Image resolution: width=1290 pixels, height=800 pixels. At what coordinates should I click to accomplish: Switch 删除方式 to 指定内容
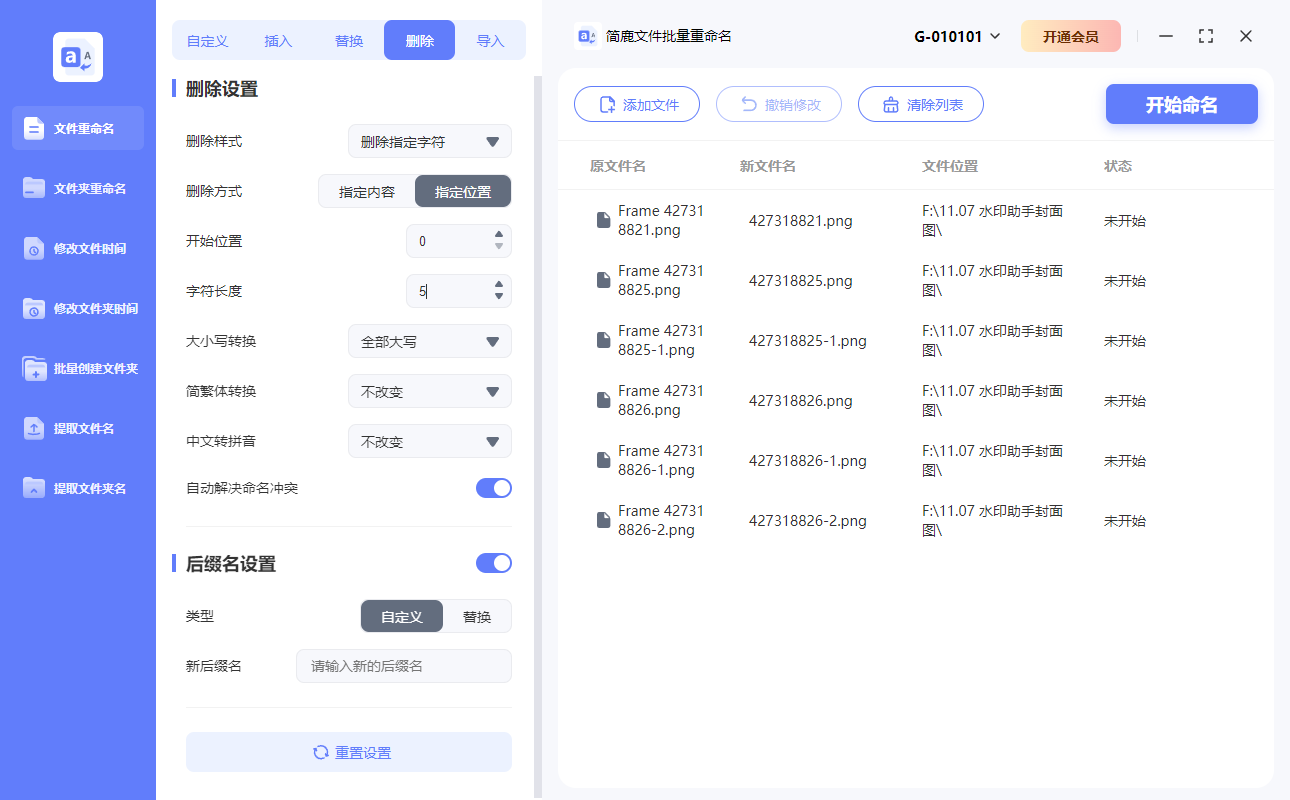365,190
